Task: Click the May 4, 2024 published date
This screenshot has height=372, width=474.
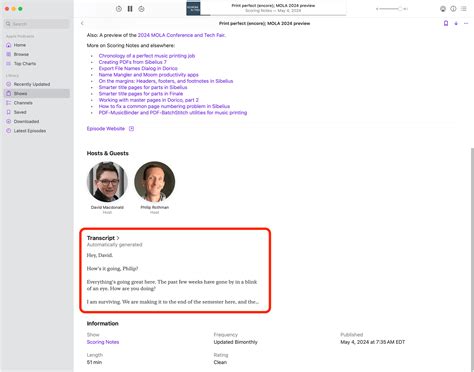Action: click(372, 342)
